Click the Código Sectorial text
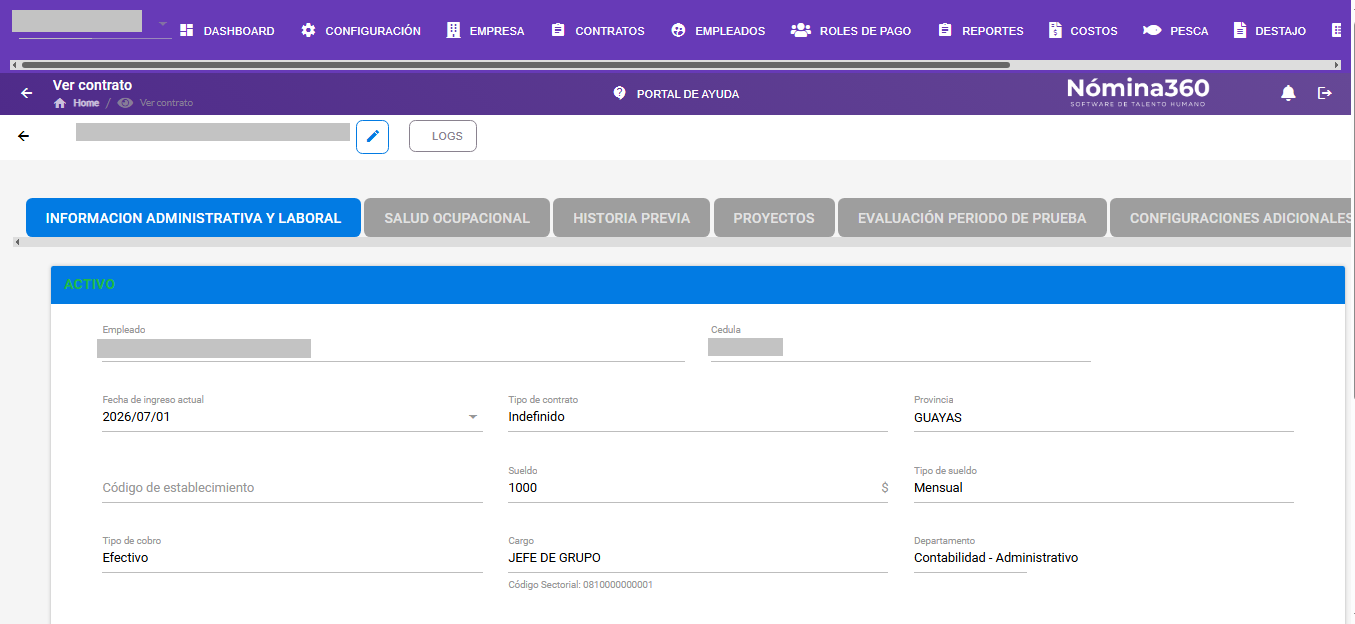1355x624 pixels. pyautogui.click(x=580, y=585)
